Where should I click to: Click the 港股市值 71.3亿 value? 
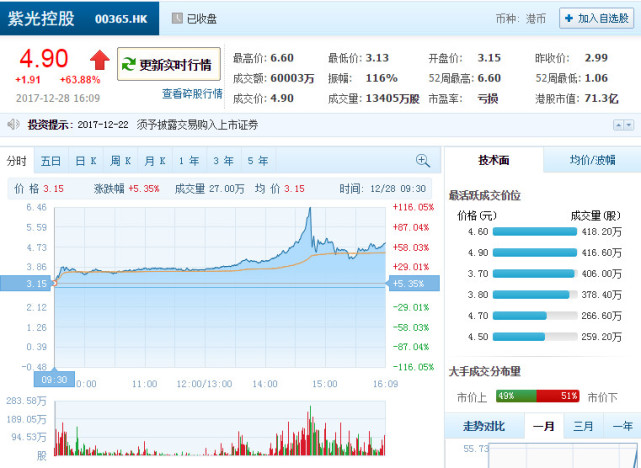(x=601, y=99)
